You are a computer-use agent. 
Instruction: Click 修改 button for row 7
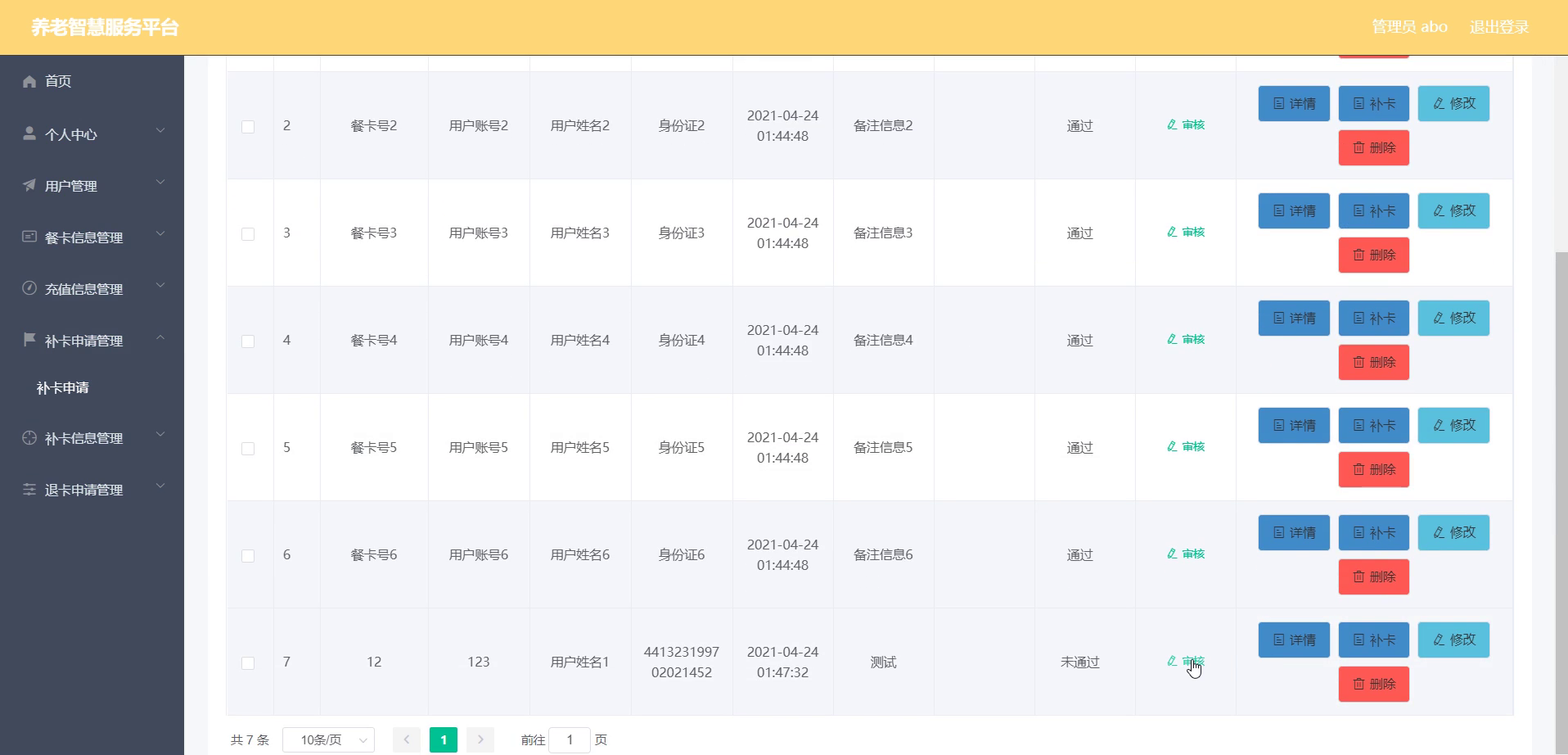tap(1453, 640)
